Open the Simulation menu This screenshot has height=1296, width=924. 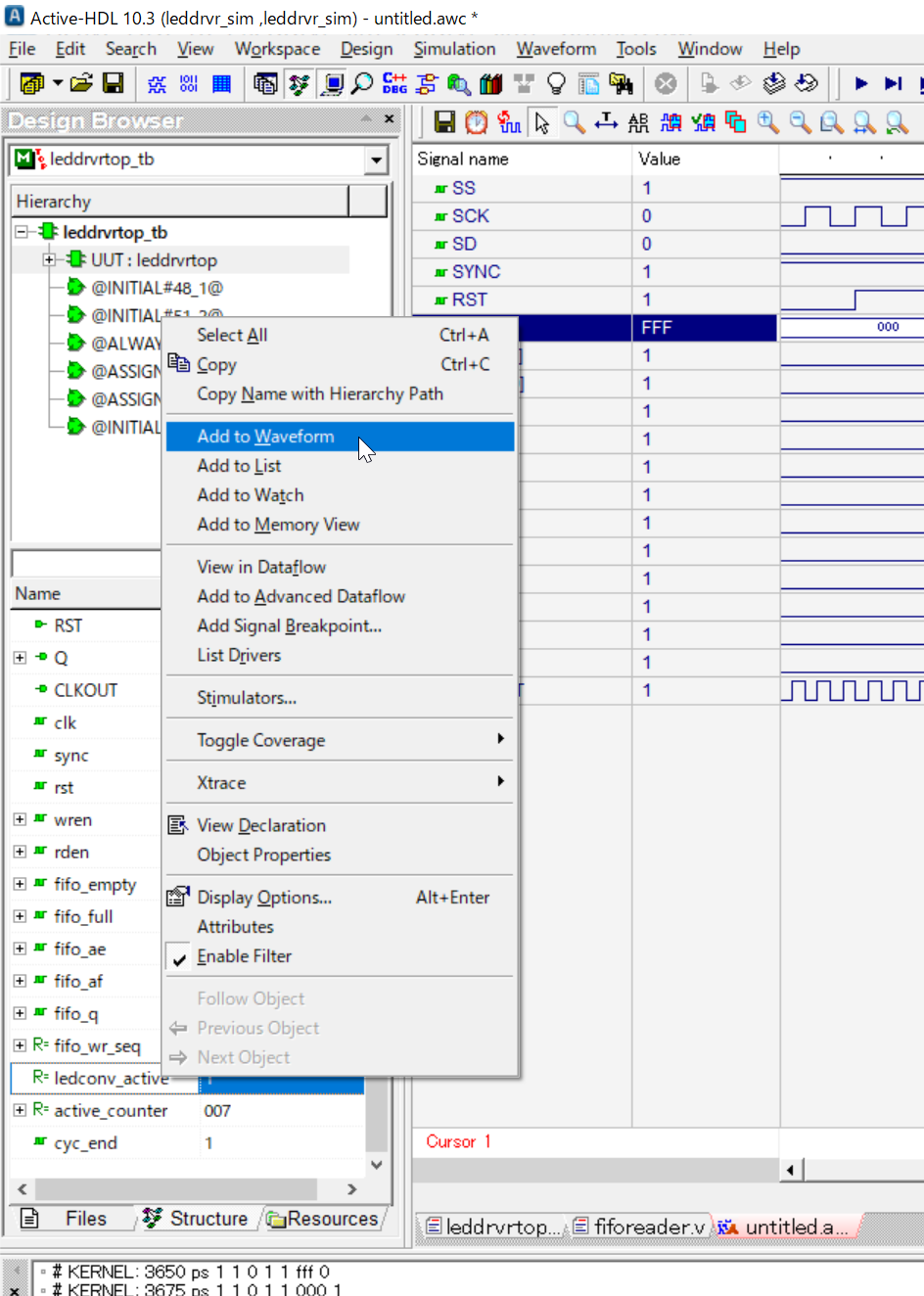(x=454, y=49)
